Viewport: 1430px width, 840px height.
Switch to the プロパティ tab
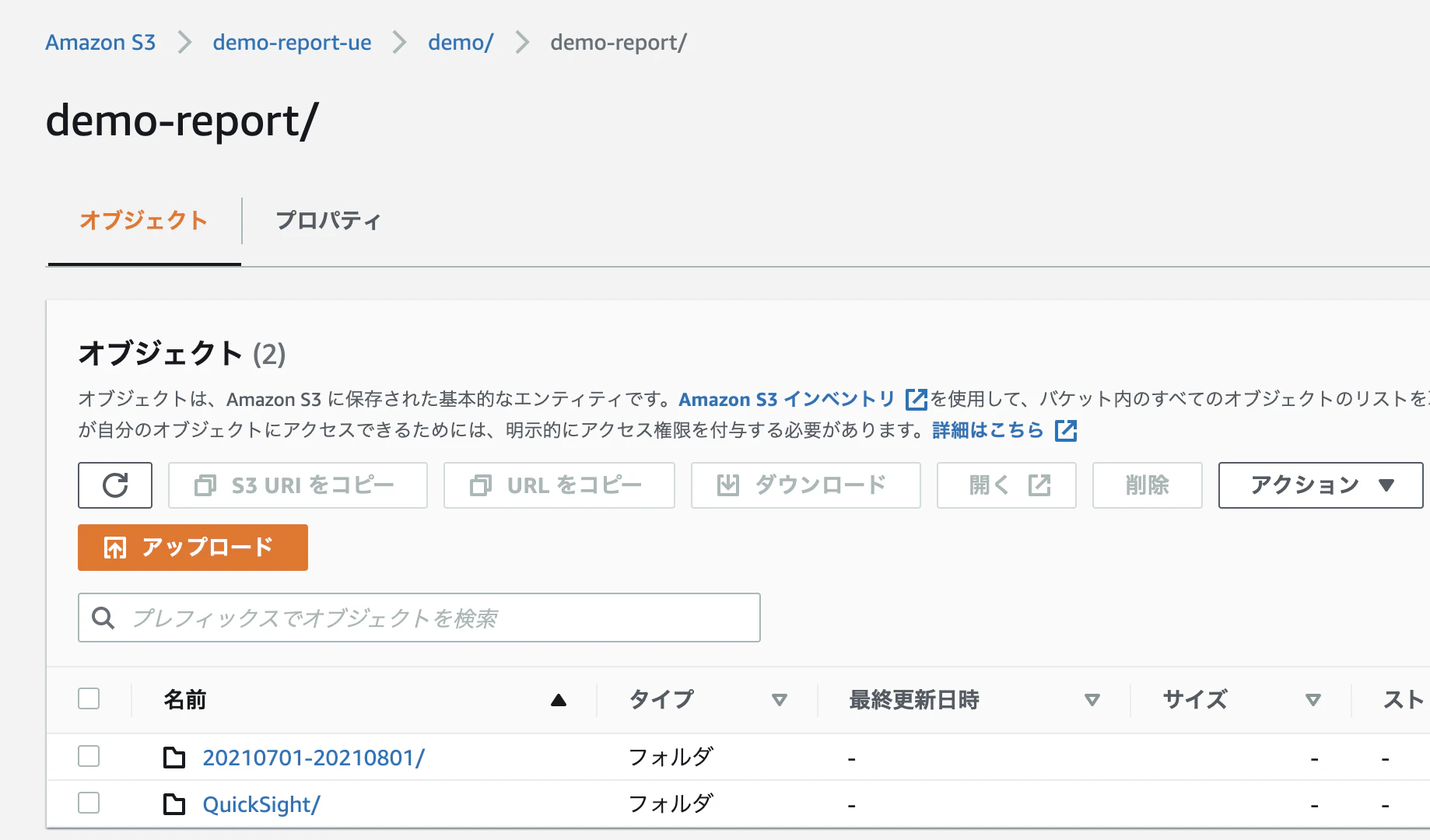pyautogui.click(x=328, y=221)
